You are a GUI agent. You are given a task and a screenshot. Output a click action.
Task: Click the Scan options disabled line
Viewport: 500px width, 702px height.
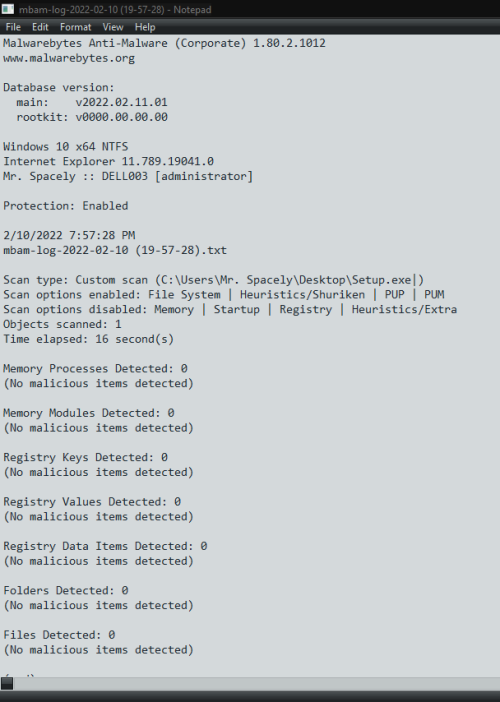230,309
